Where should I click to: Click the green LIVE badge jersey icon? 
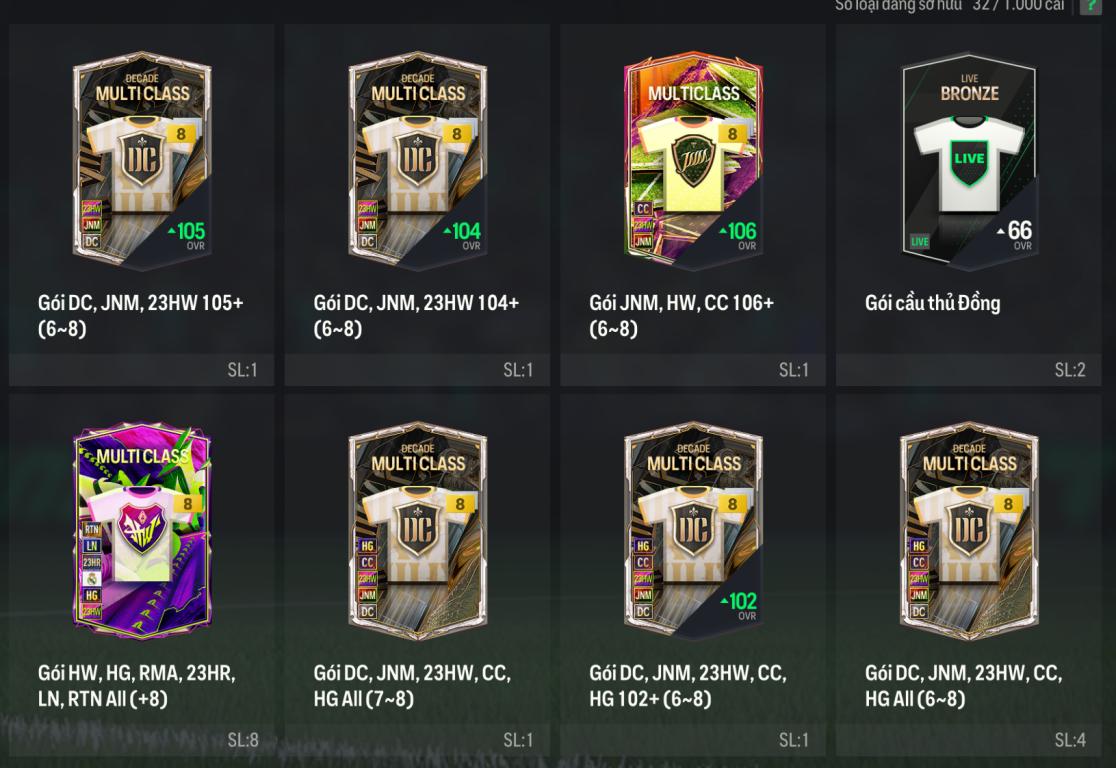tap(969, 164)
